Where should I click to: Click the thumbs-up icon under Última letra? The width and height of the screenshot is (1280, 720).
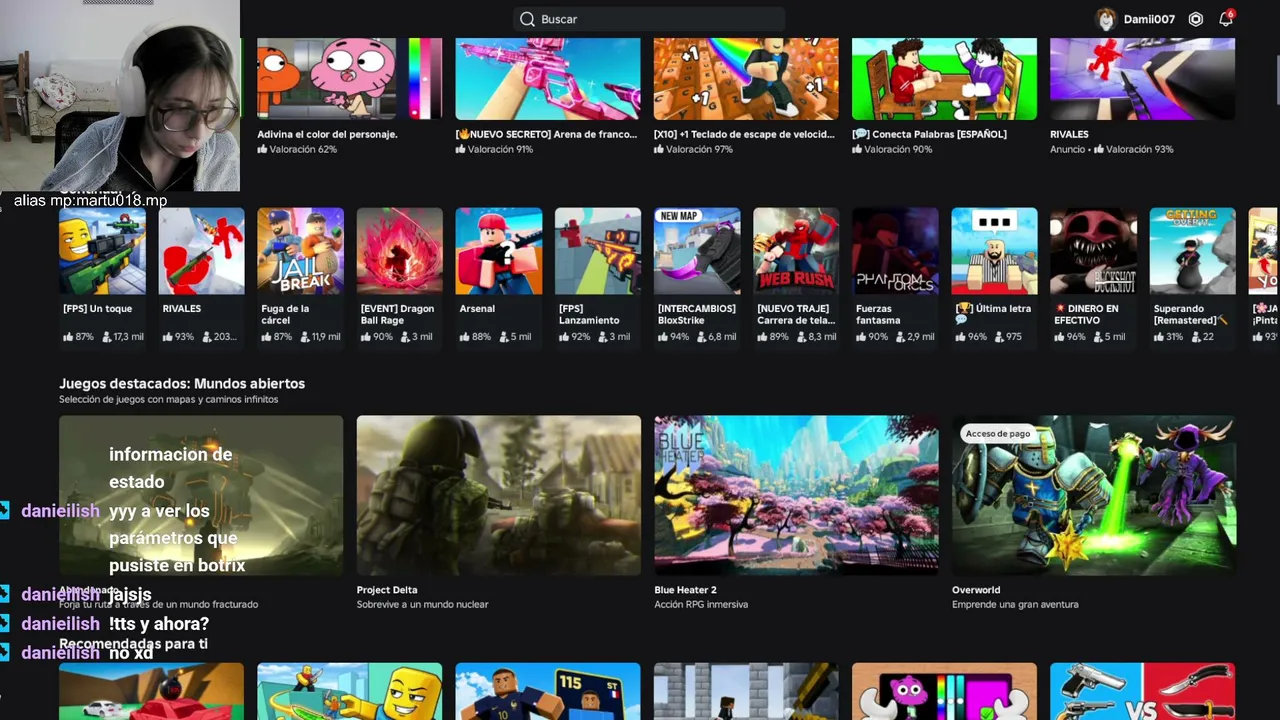coord(960,337)
